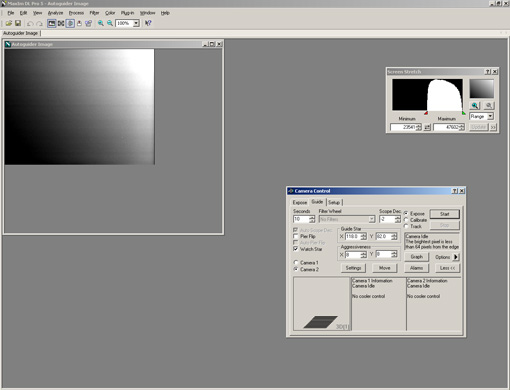Open the Range dropdown in Screen Stretch
The image size is (510, 390).
490,116
